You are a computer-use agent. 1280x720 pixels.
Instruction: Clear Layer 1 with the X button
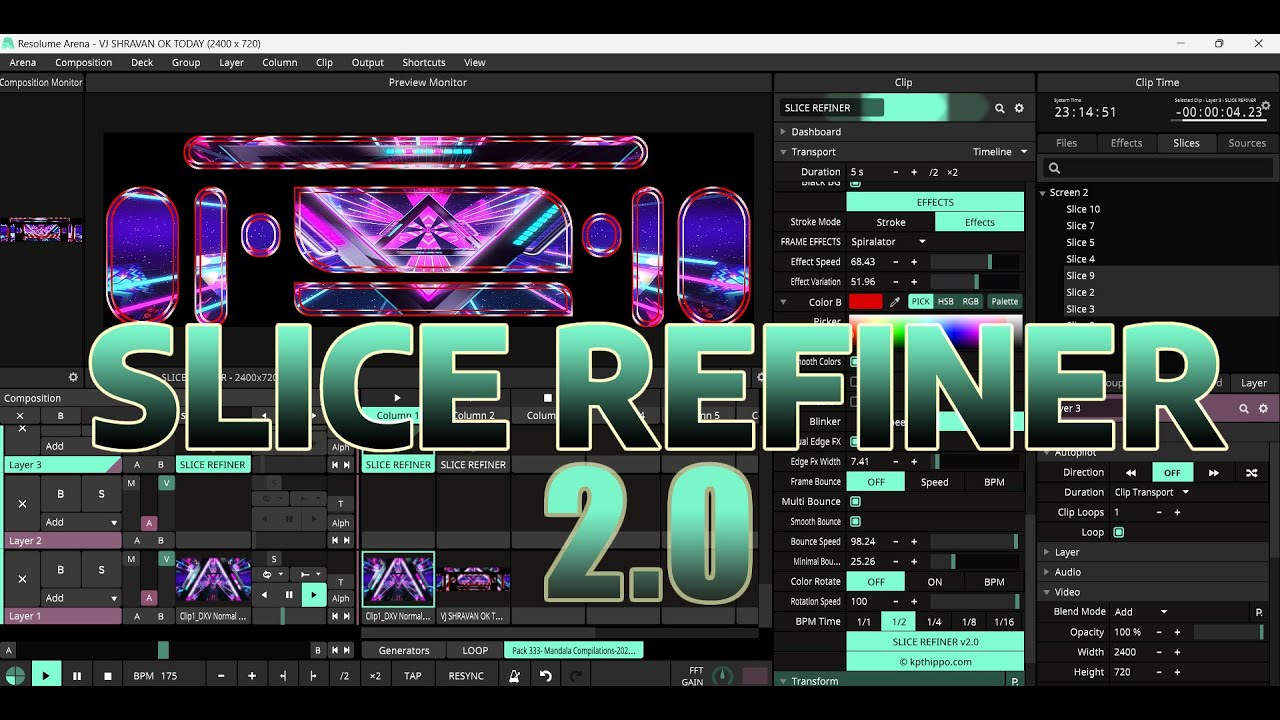pos(22,580)
